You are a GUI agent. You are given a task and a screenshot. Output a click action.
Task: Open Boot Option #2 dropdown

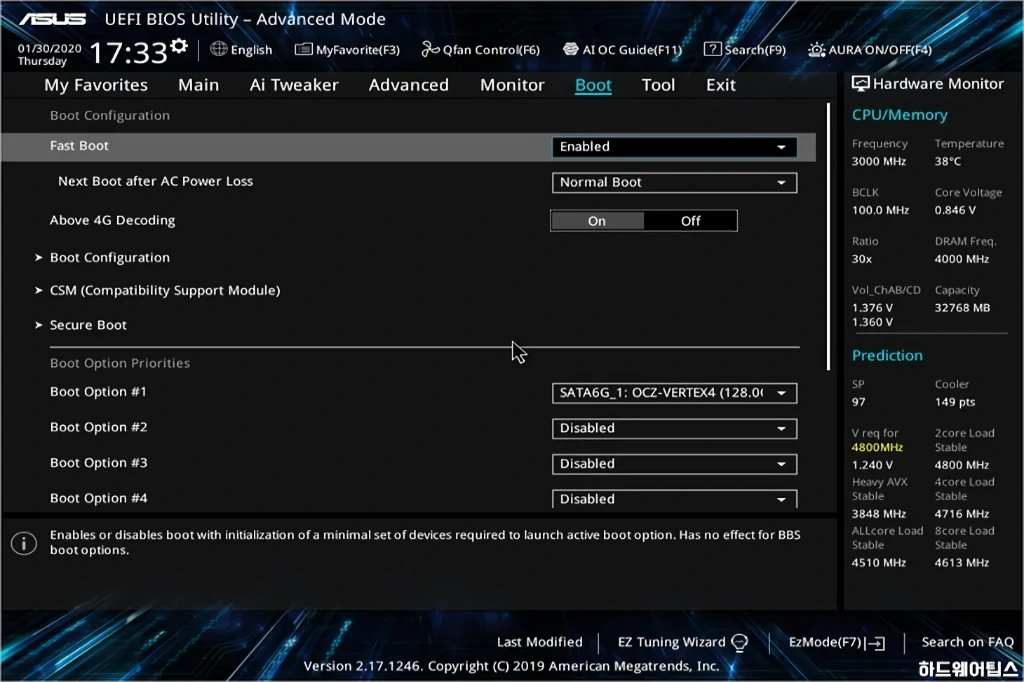click(674, 429)
